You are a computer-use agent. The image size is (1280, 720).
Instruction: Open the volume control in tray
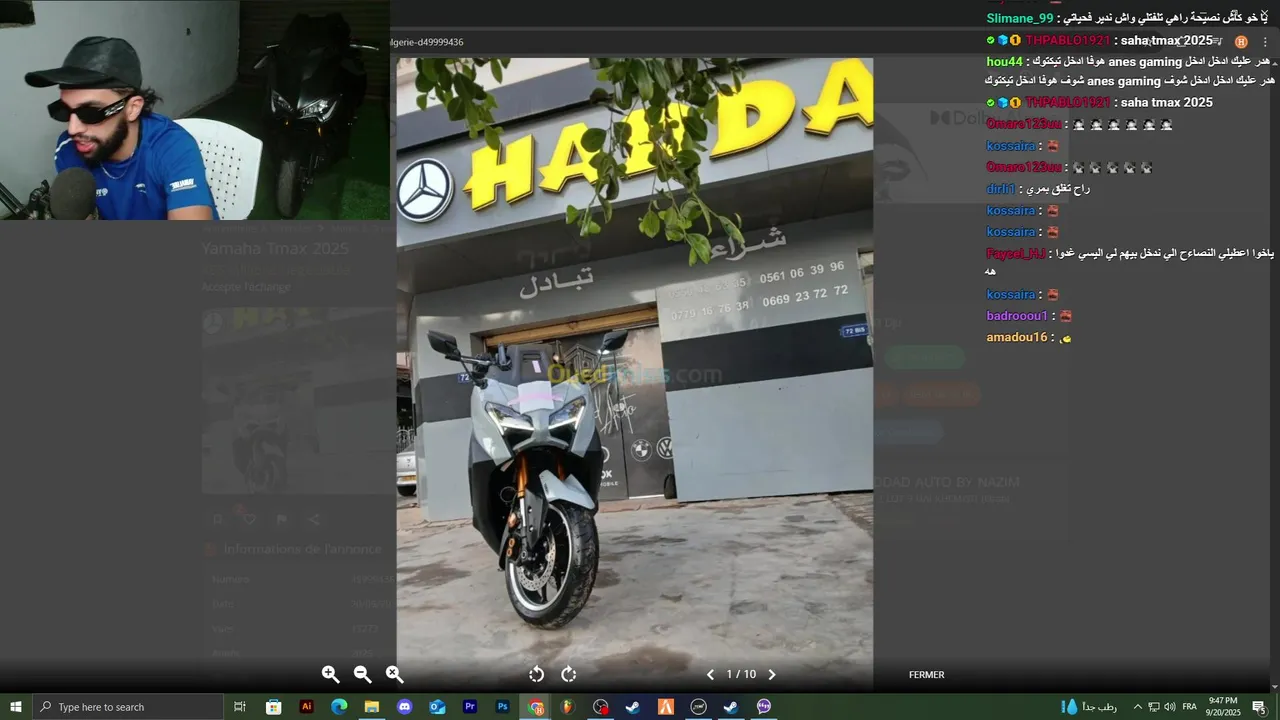(x=1170, y=707)
